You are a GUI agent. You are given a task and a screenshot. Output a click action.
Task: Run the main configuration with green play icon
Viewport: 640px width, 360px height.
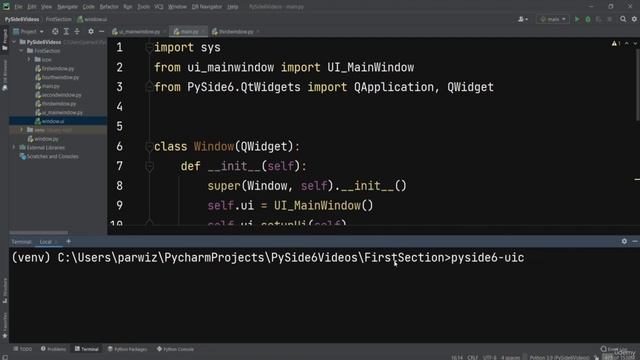pyautogui.click(x=577, y=19)
